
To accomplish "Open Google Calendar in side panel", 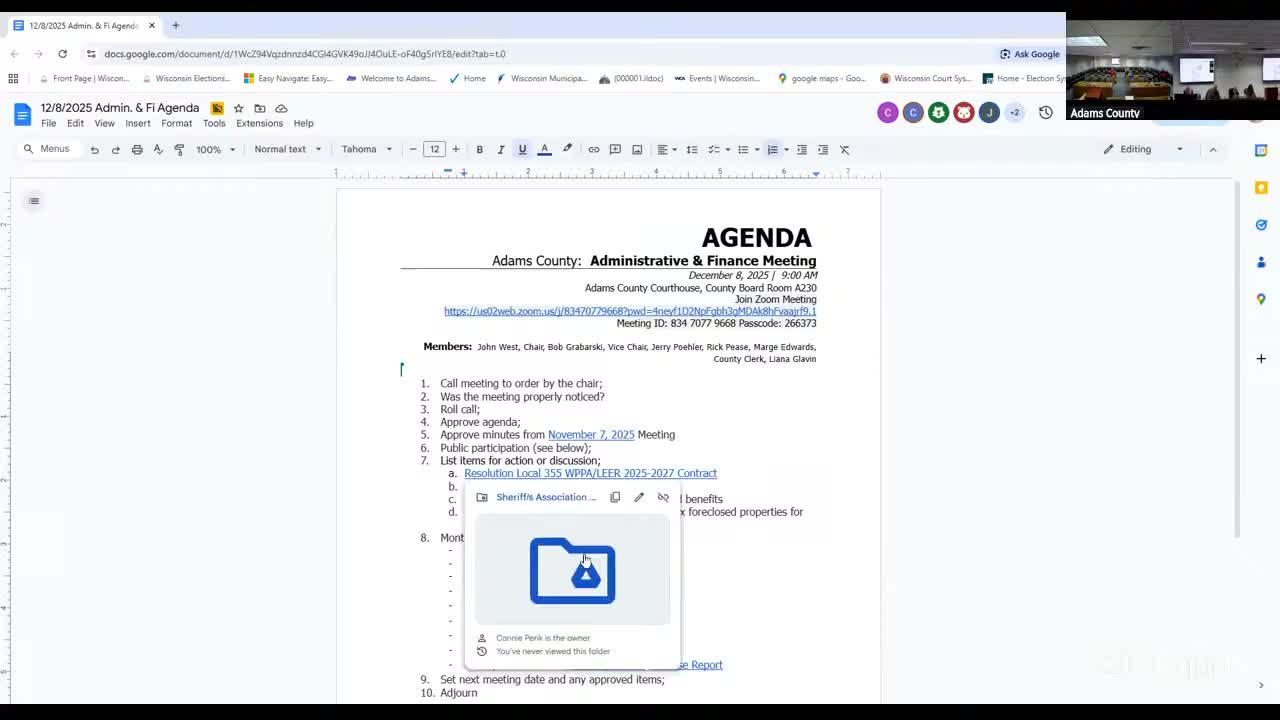I will click(x=1261, y=150).
